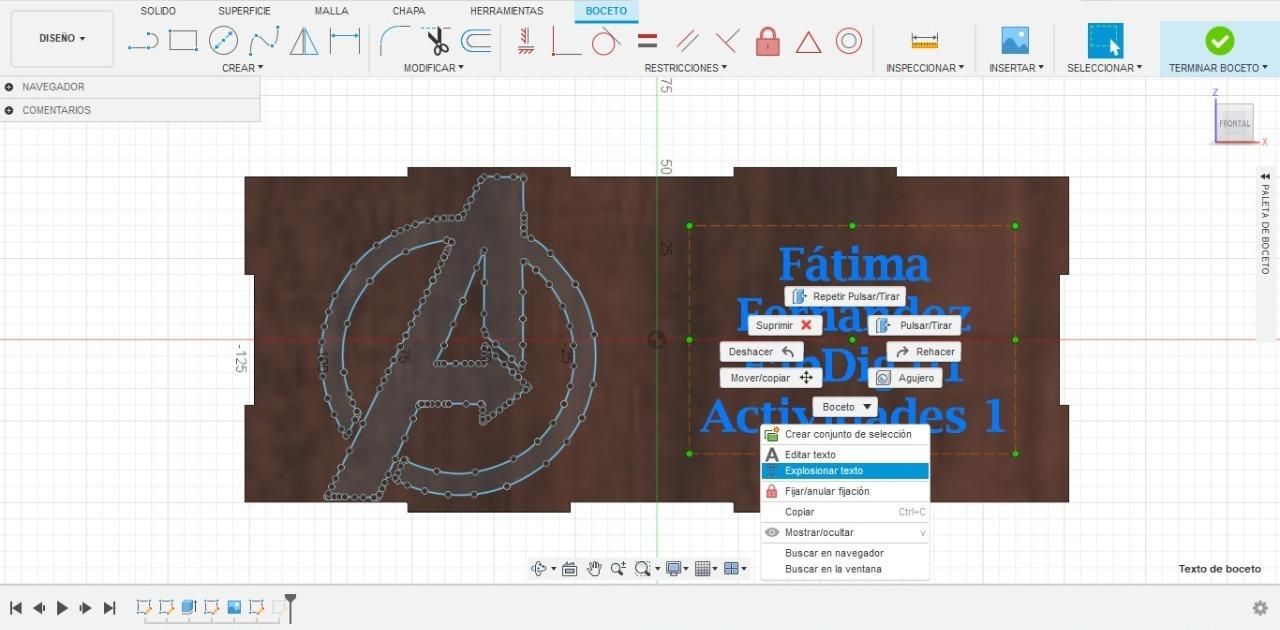Collapse the Paleta de Boceto panel
The image size is (1280, 630).
1265,176
